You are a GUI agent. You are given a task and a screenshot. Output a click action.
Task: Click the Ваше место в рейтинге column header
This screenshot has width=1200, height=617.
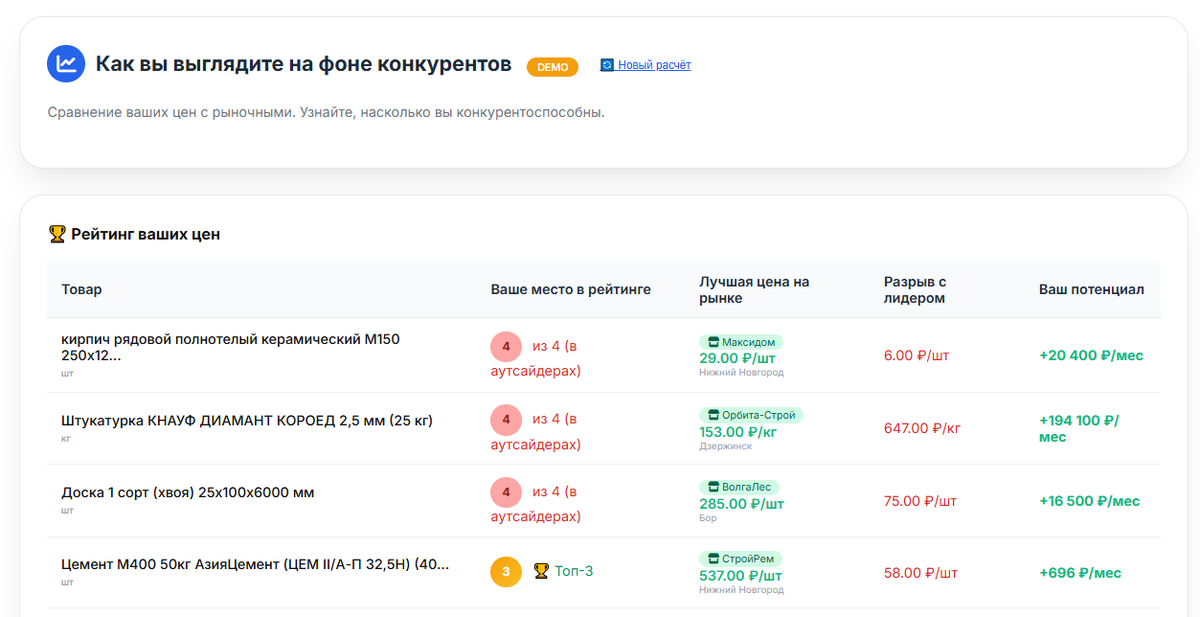pos(571,289)
